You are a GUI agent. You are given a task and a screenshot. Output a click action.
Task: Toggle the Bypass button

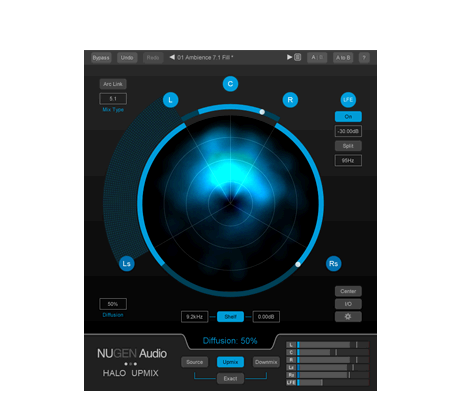[101, 58]
